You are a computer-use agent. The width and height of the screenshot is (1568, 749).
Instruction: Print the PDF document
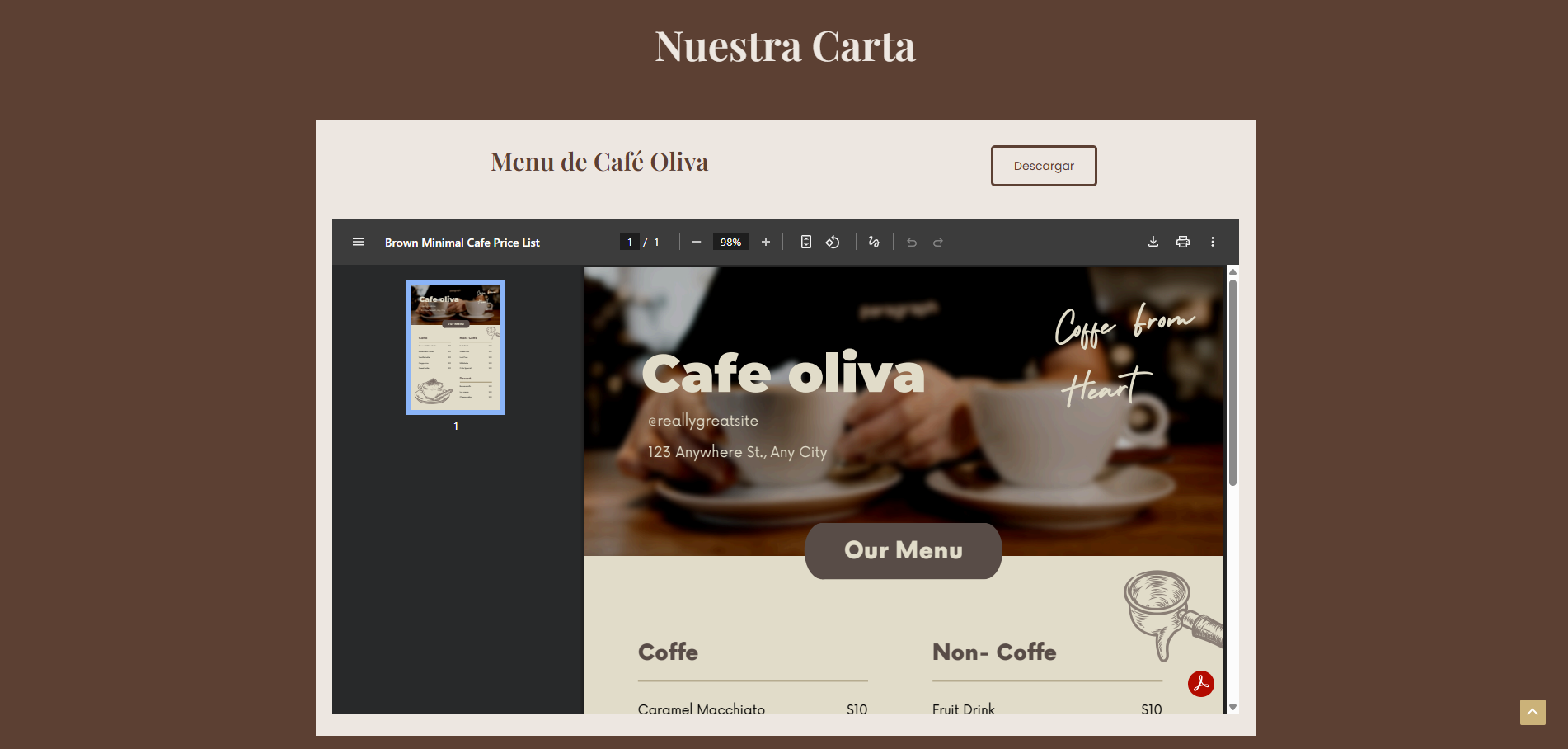(1183, 242)
